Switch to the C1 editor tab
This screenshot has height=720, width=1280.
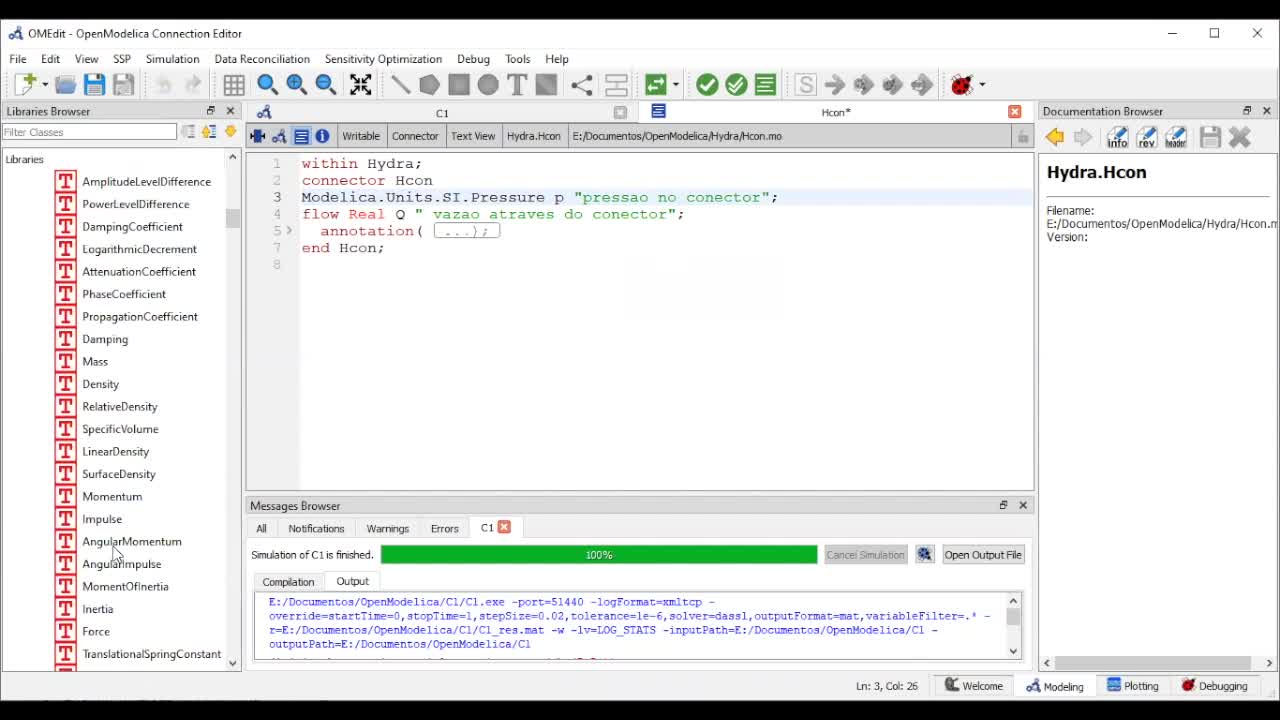[x=442, y=113]
